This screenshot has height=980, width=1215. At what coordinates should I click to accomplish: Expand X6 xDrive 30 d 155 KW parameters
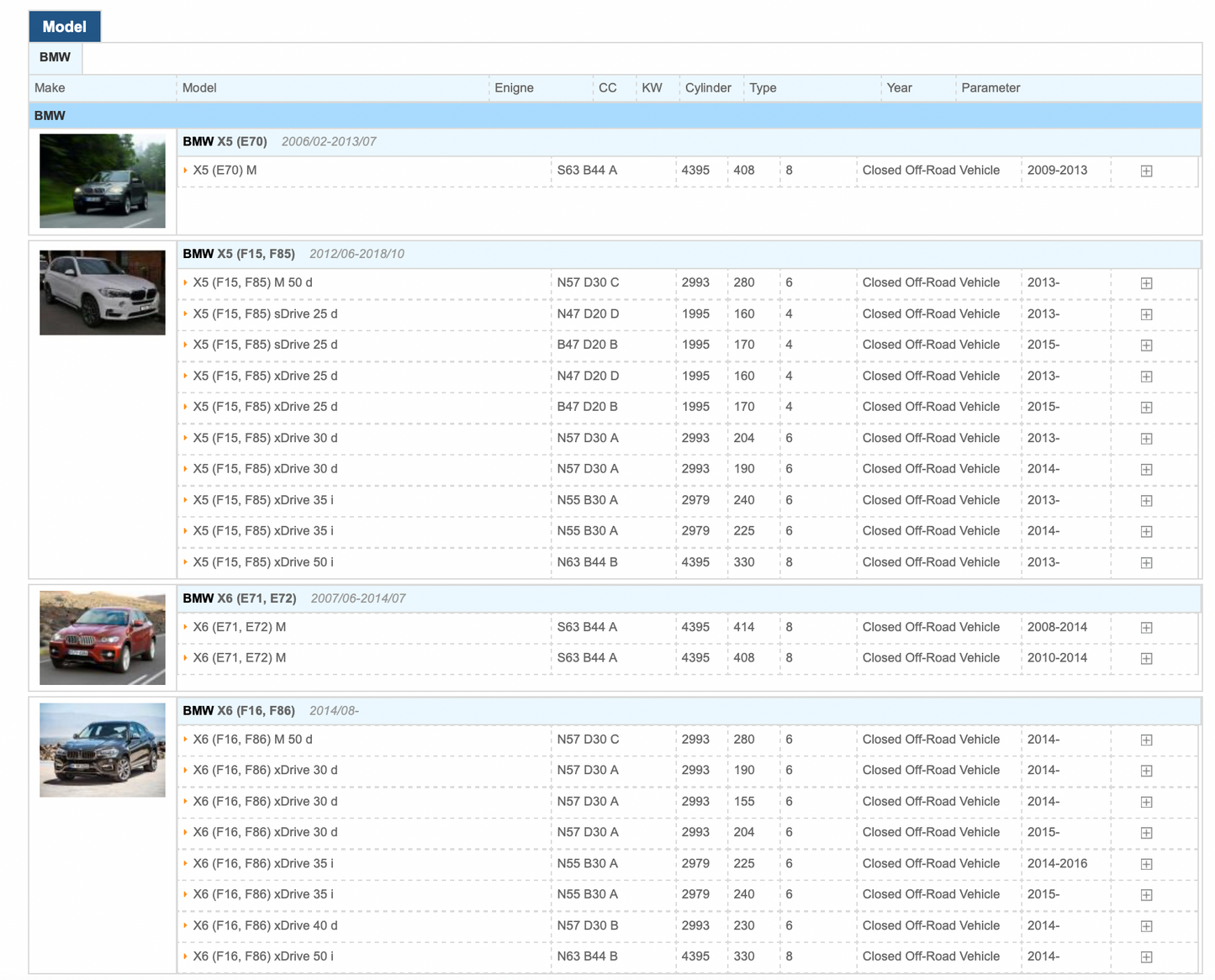coord(1146,803)
